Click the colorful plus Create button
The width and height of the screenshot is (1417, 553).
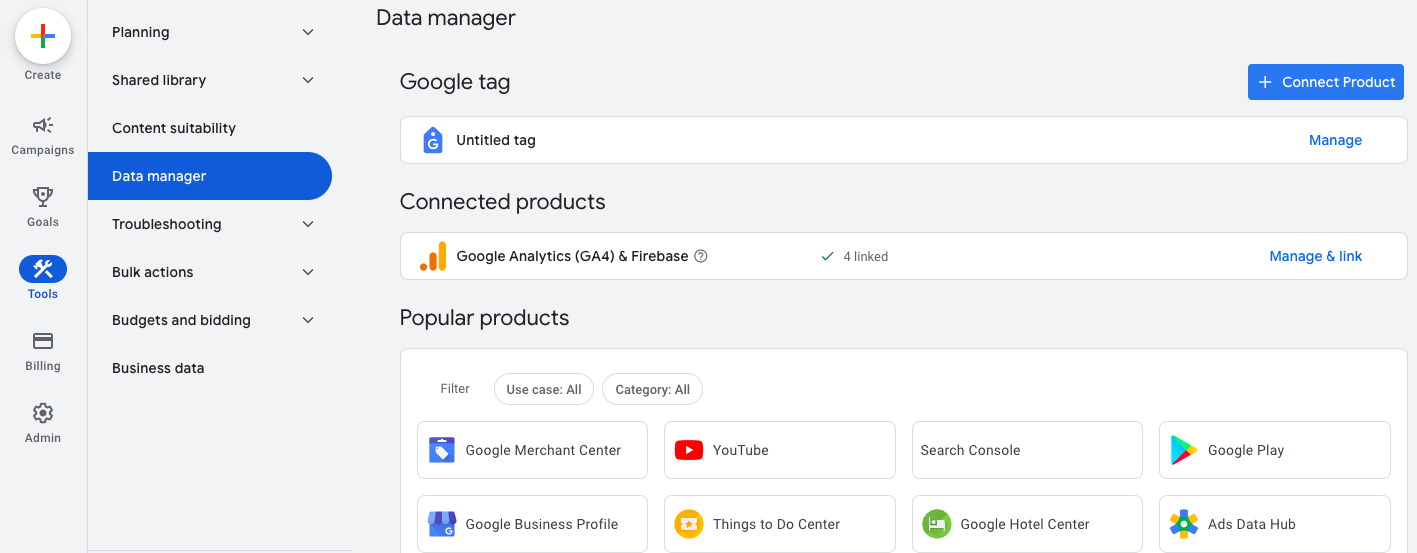pos(43,36)
